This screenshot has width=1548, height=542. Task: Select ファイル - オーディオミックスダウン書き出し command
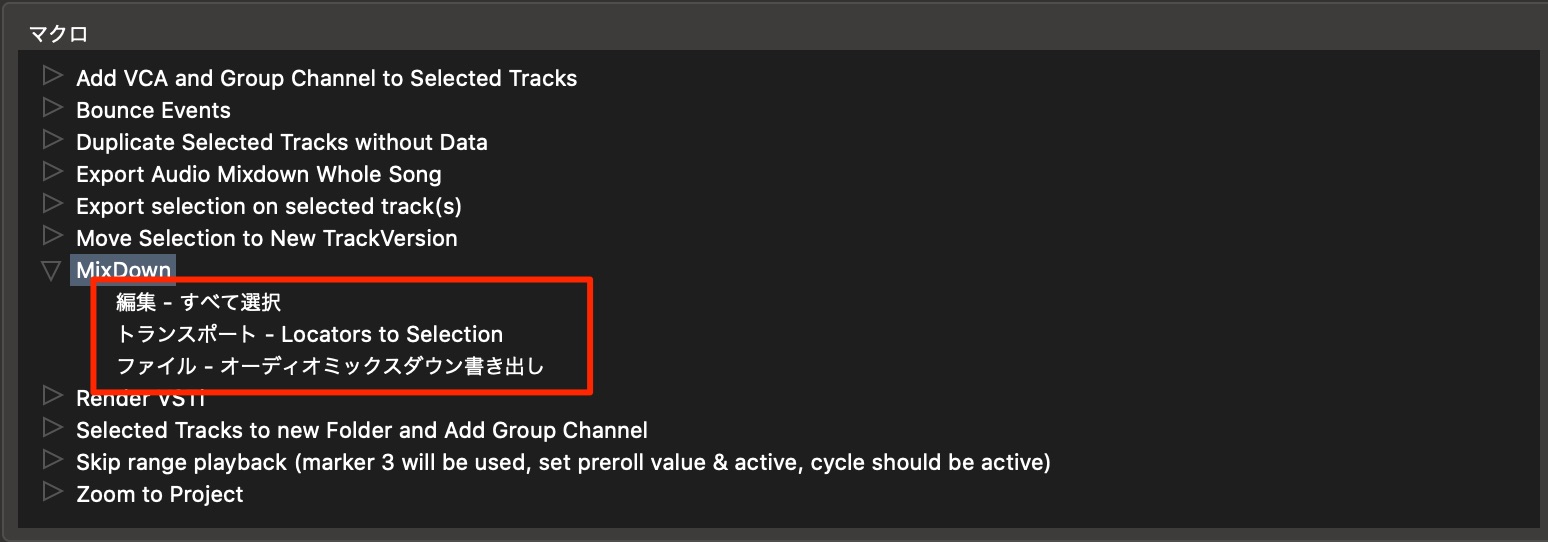[x=330, y=366]
